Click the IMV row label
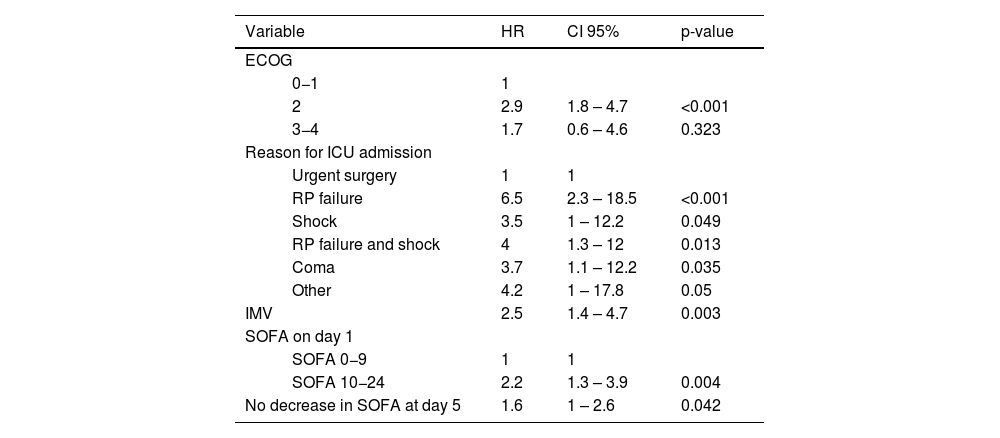 (258, 314)
